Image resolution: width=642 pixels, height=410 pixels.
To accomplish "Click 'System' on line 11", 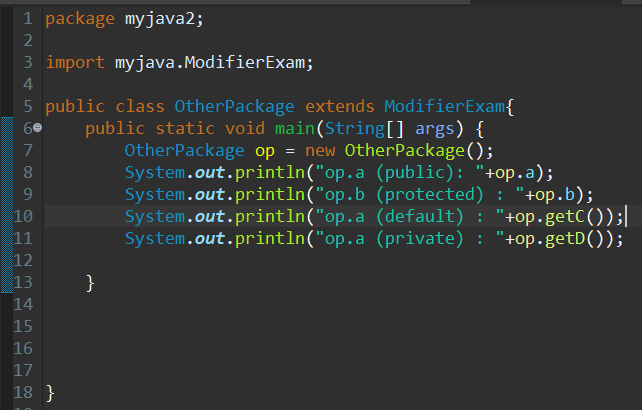I will pos(155,238).
